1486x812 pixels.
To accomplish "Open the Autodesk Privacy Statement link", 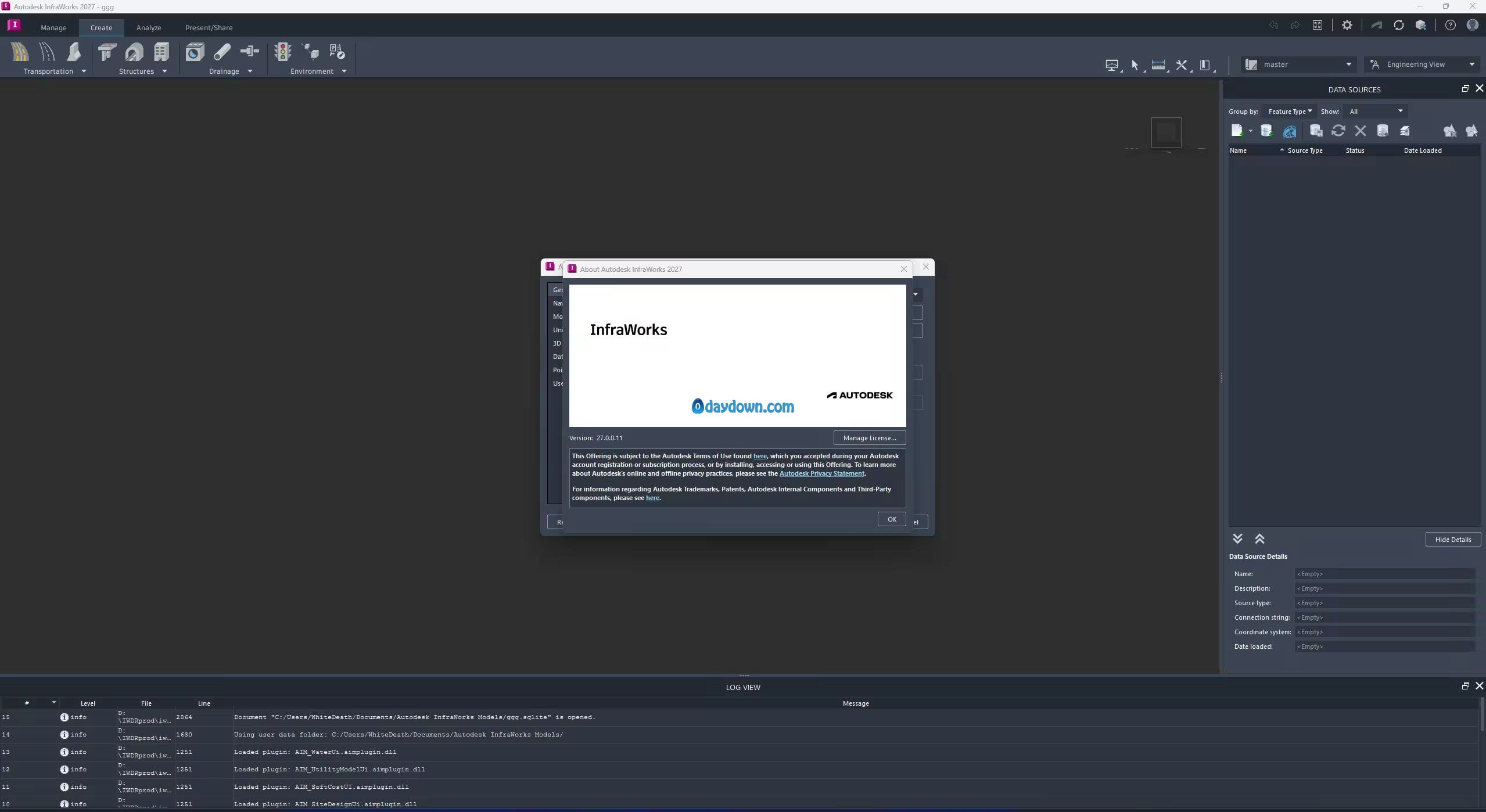I will 821,473.
